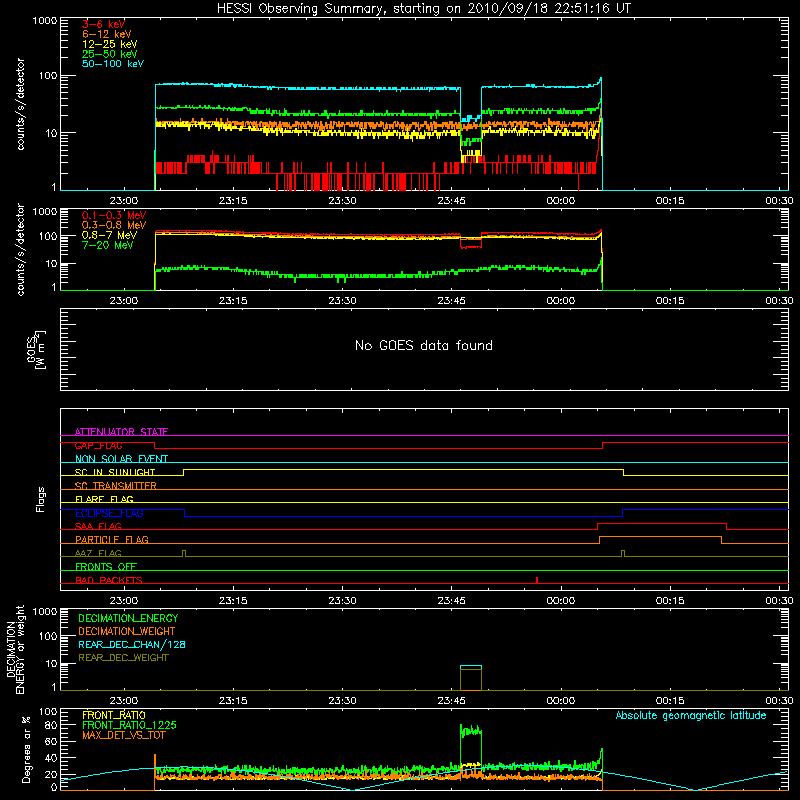Click the GAP_FLAG label
The height and width of the screenshot is (800, 800).
pos(98,445)
